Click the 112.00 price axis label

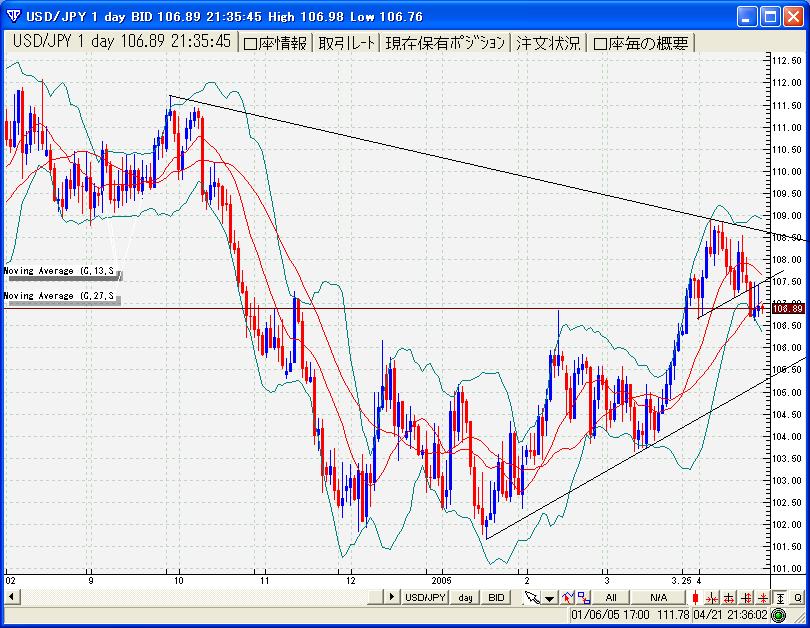[787, 83]
